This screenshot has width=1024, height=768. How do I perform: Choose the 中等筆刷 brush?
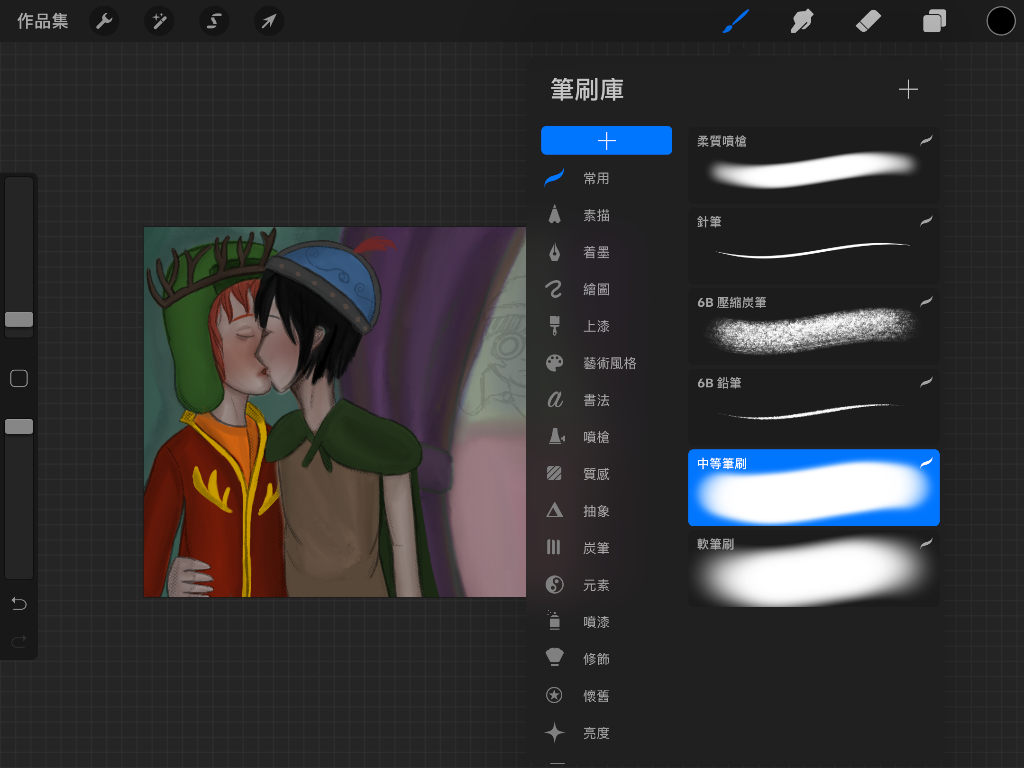(814, 487)
